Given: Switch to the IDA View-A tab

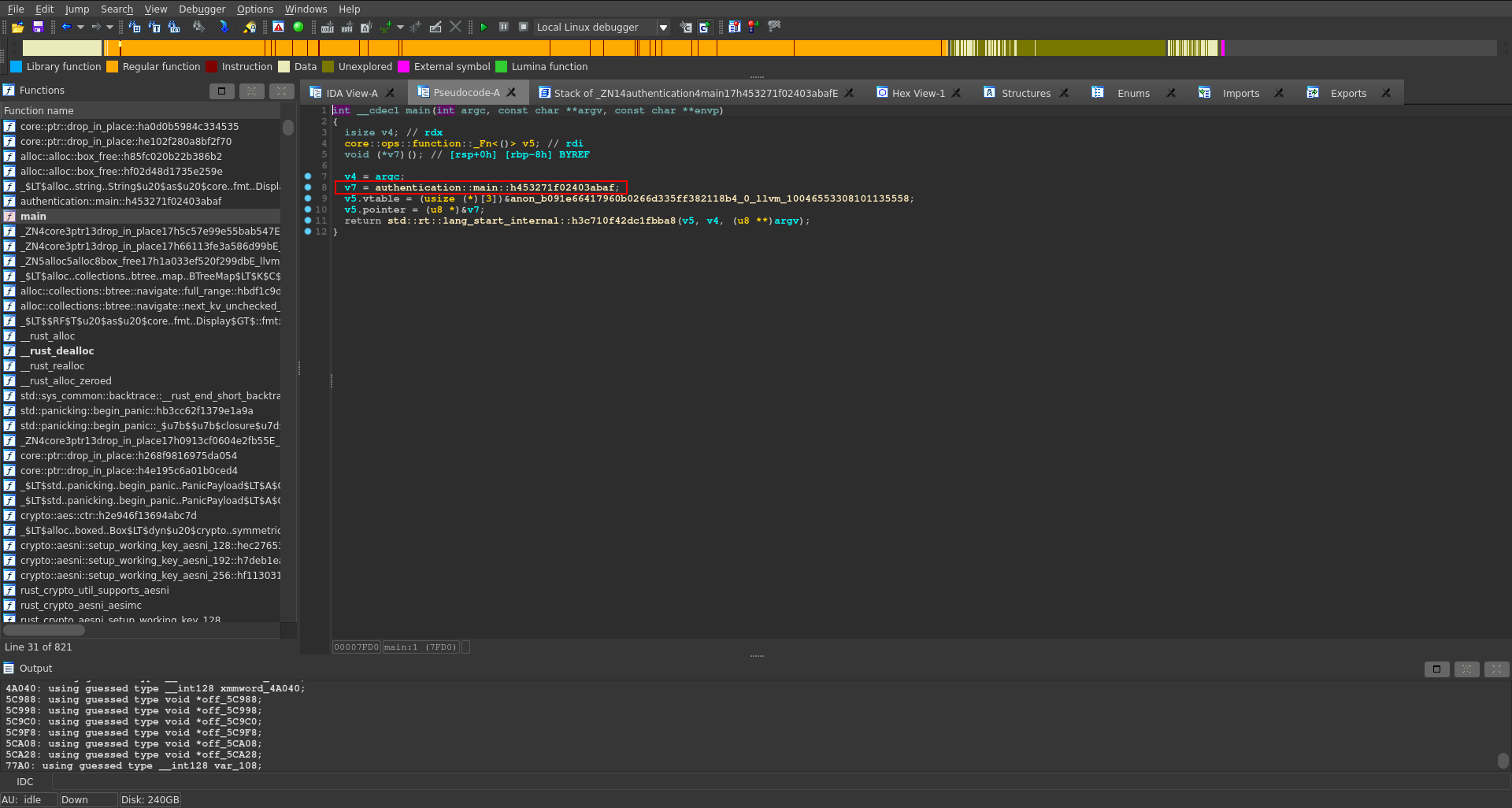Looking at the screenshot, I should (x=351, y=93).
